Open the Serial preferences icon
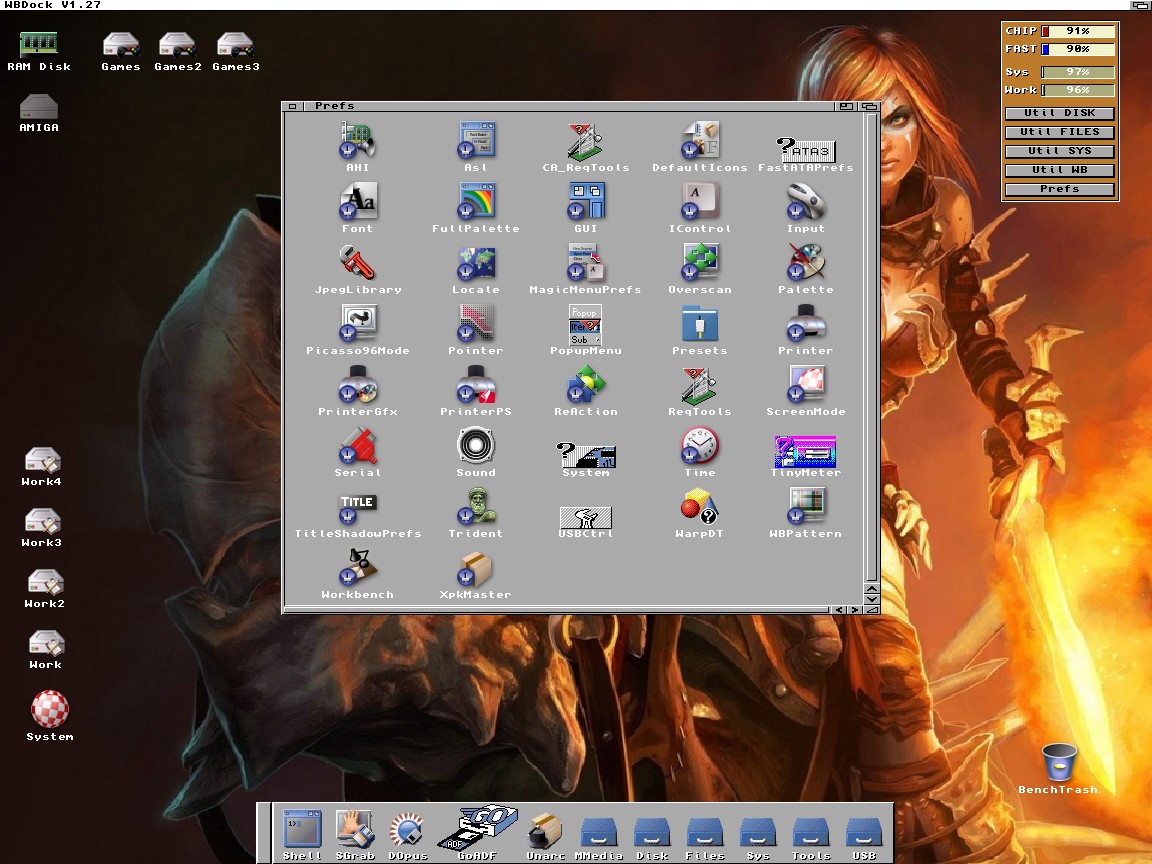1152x864 pixels. tap(358, 446)
